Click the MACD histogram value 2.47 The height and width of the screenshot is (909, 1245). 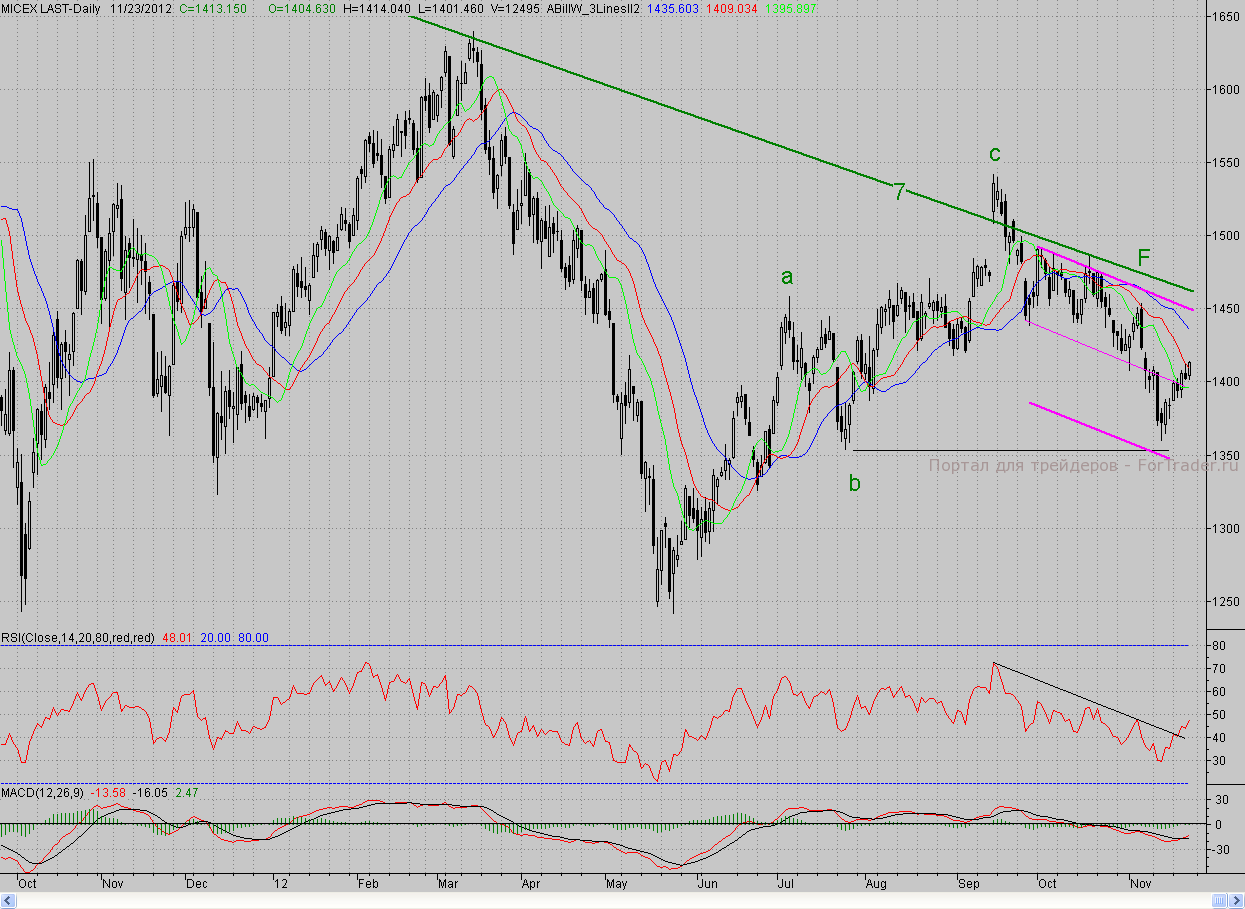click(x=188, y=793)
